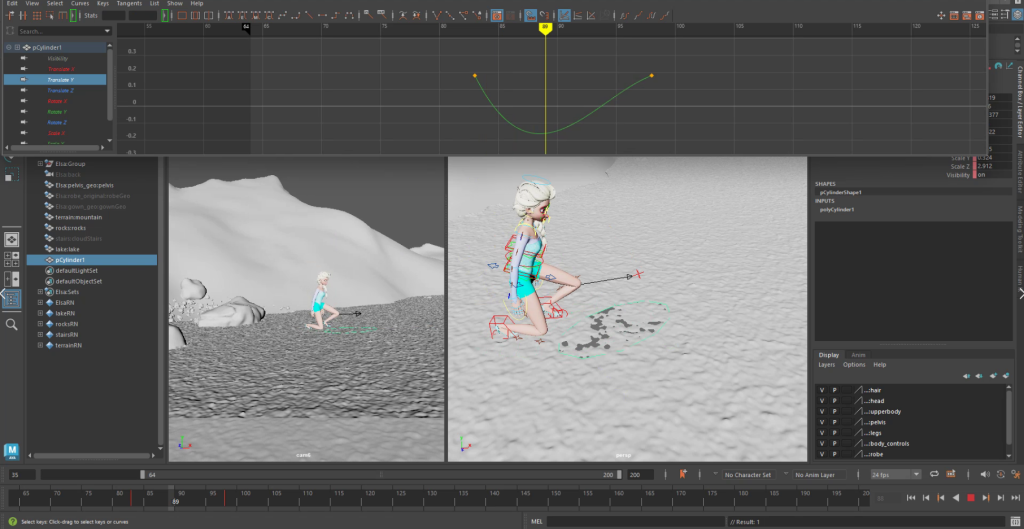Viewport: 1024px width, 529px height.
Task: Open the Show menu
Action: pos(174,3)
